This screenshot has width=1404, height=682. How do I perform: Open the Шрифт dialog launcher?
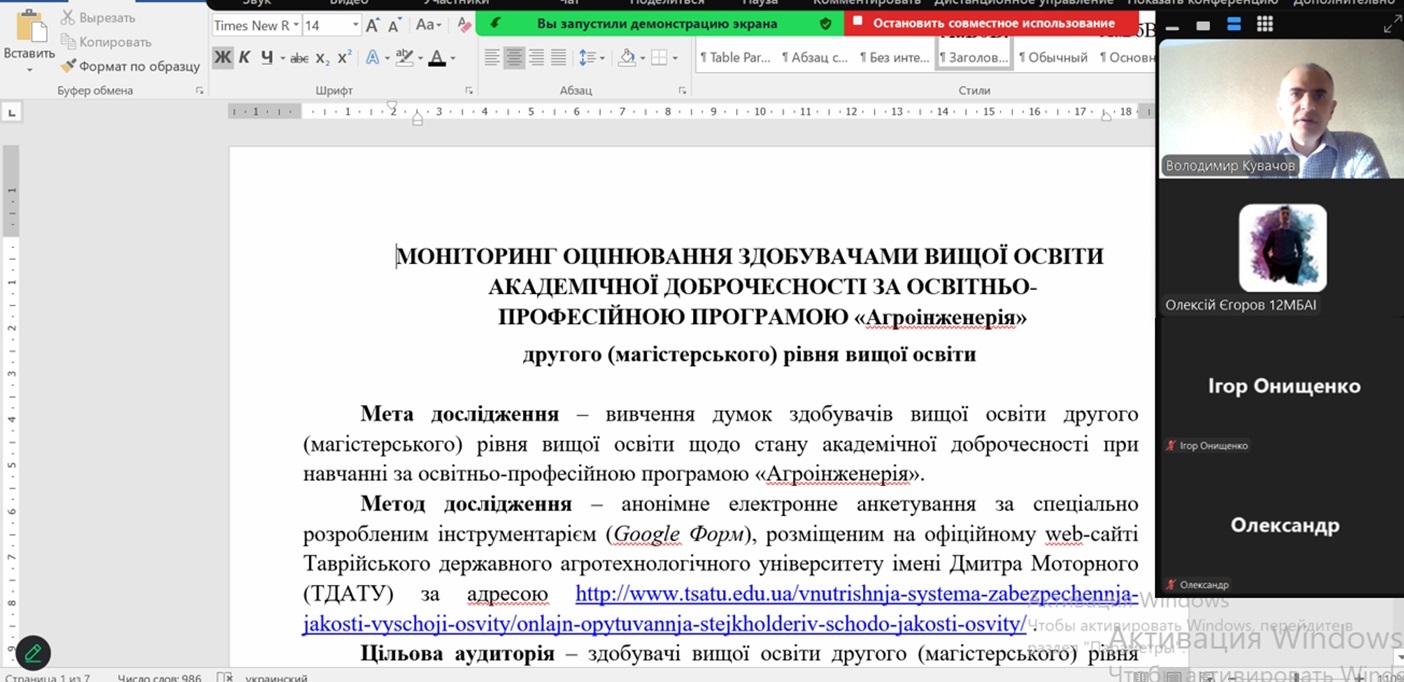pyautogui.click(x=469, y=91)
